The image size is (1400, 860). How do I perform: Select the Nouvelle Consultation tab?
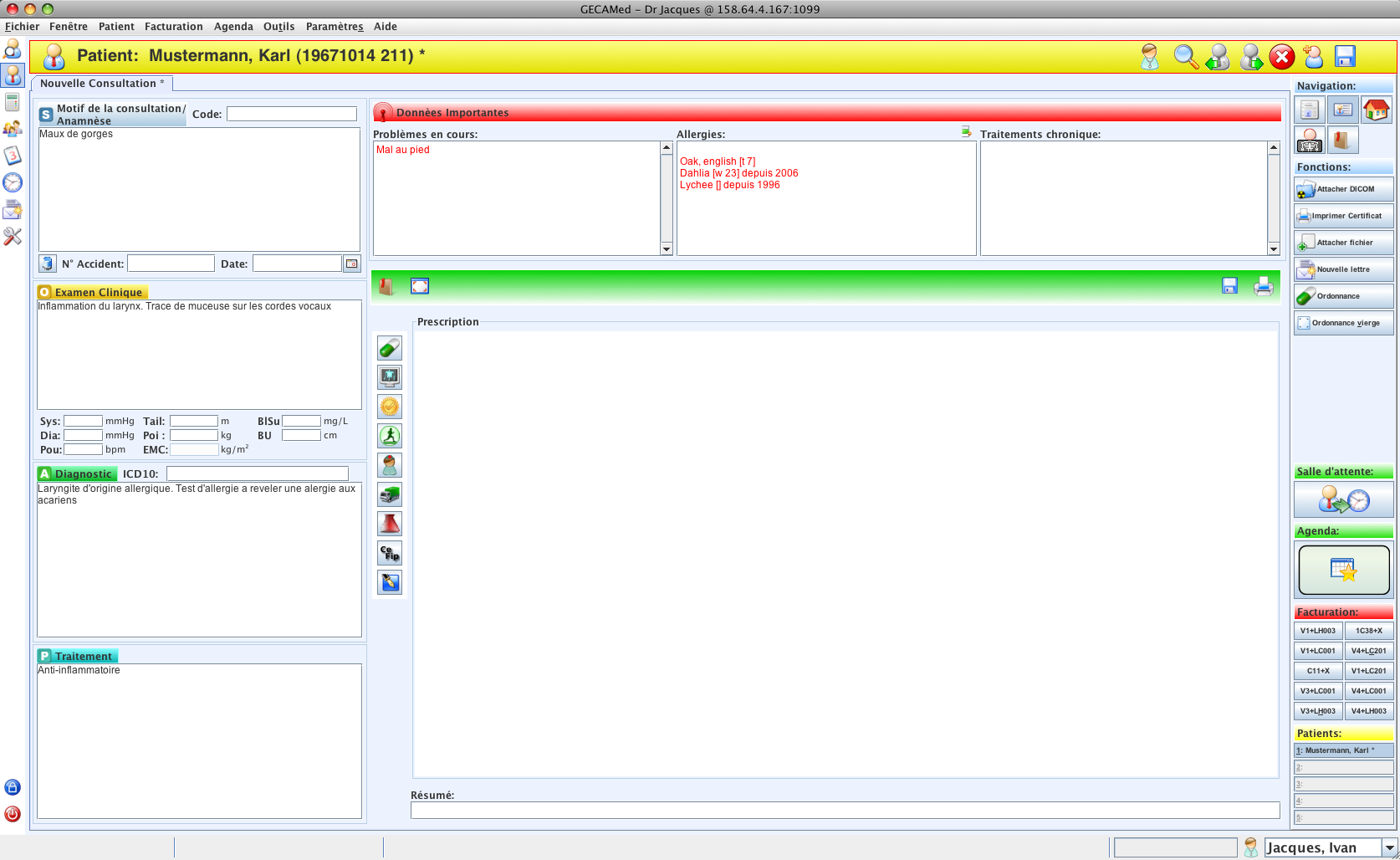pyautogui.click(x=101, y=84)
